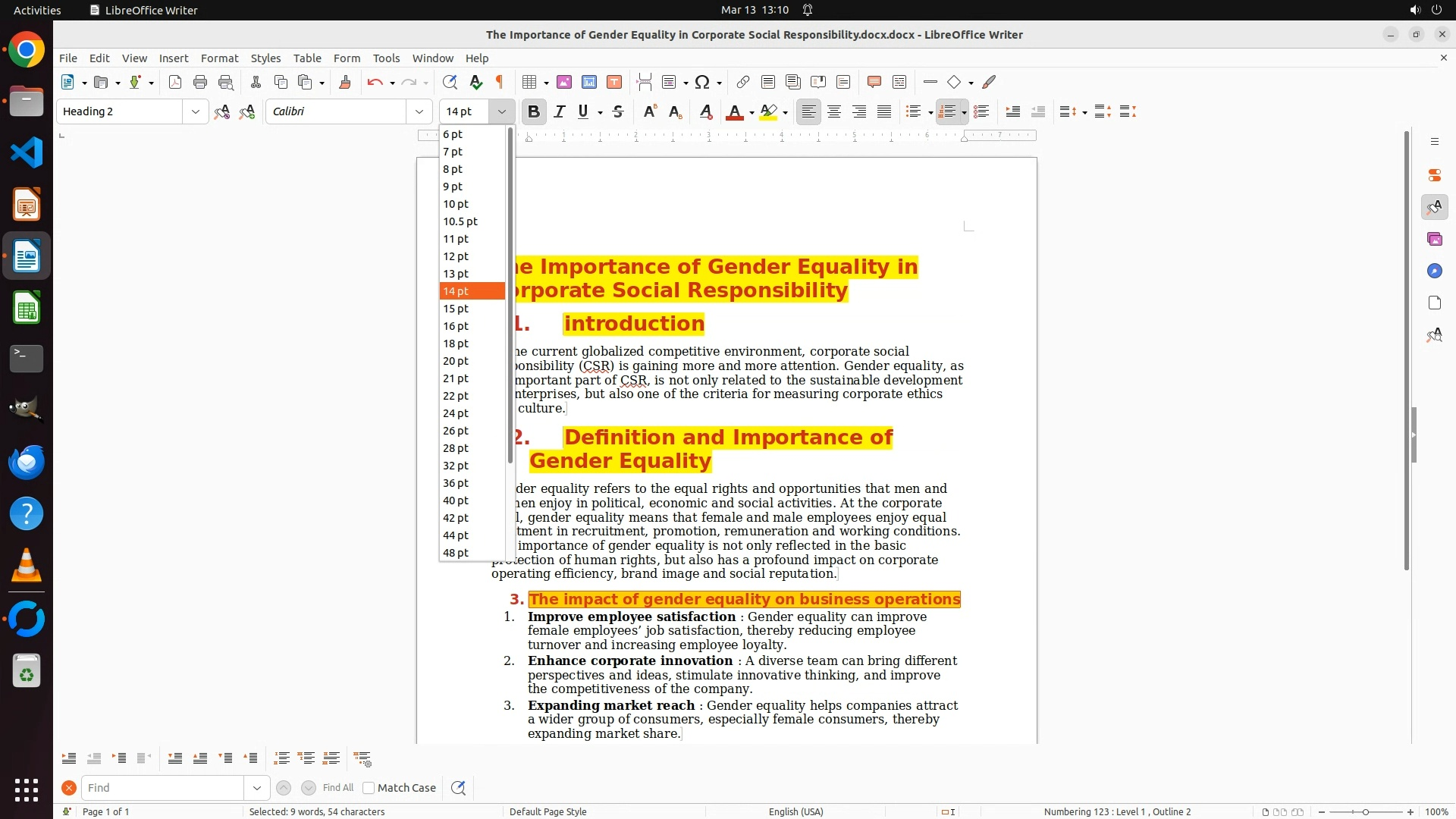Click the Strikethrough icon
This screenshot has height=819, width=1456.
coord(618,111)
